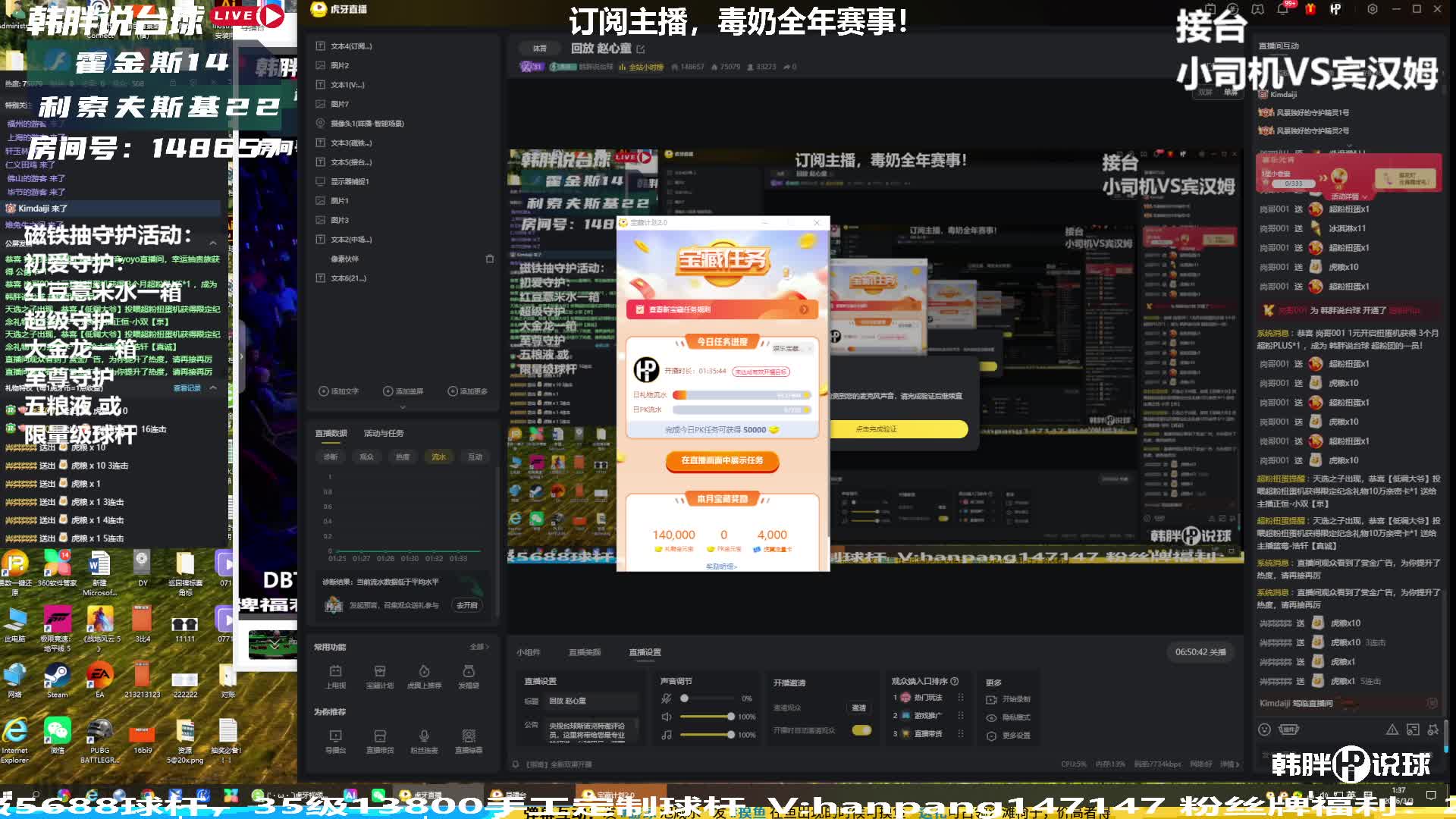
Task: Open the 导播台 director console icon
Action: pos(335,736)
